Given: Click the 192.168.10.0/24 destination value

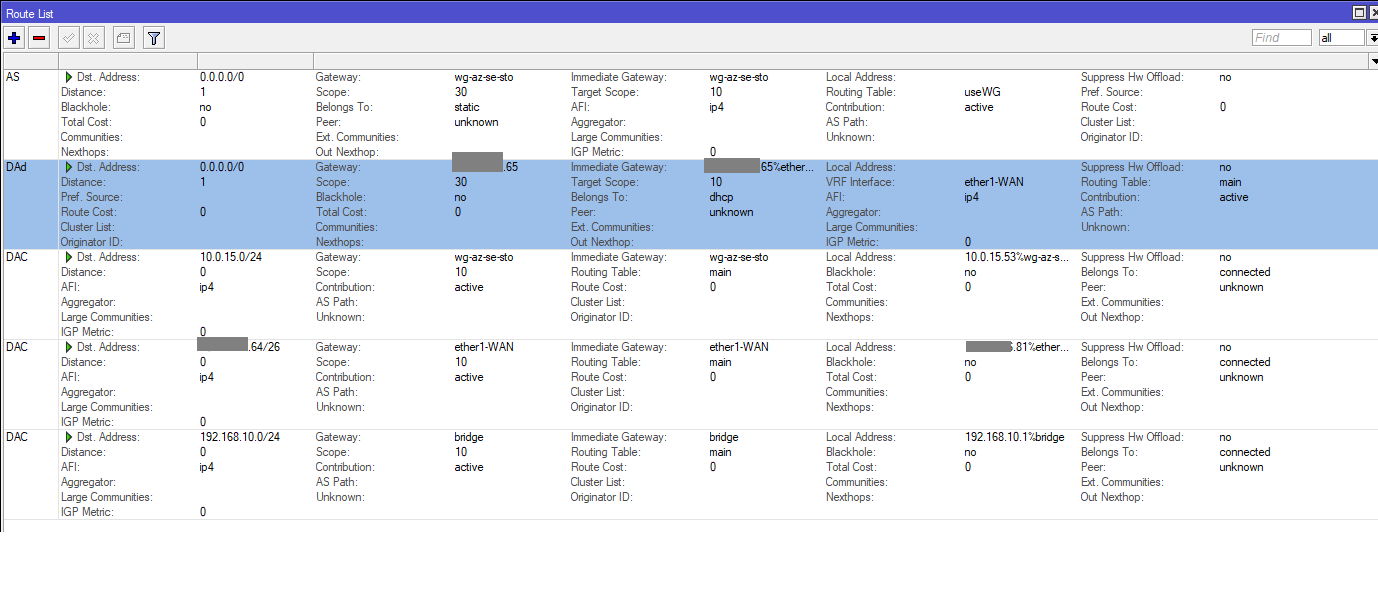Looking at the screenshot, I should click(x=239, y=437).
